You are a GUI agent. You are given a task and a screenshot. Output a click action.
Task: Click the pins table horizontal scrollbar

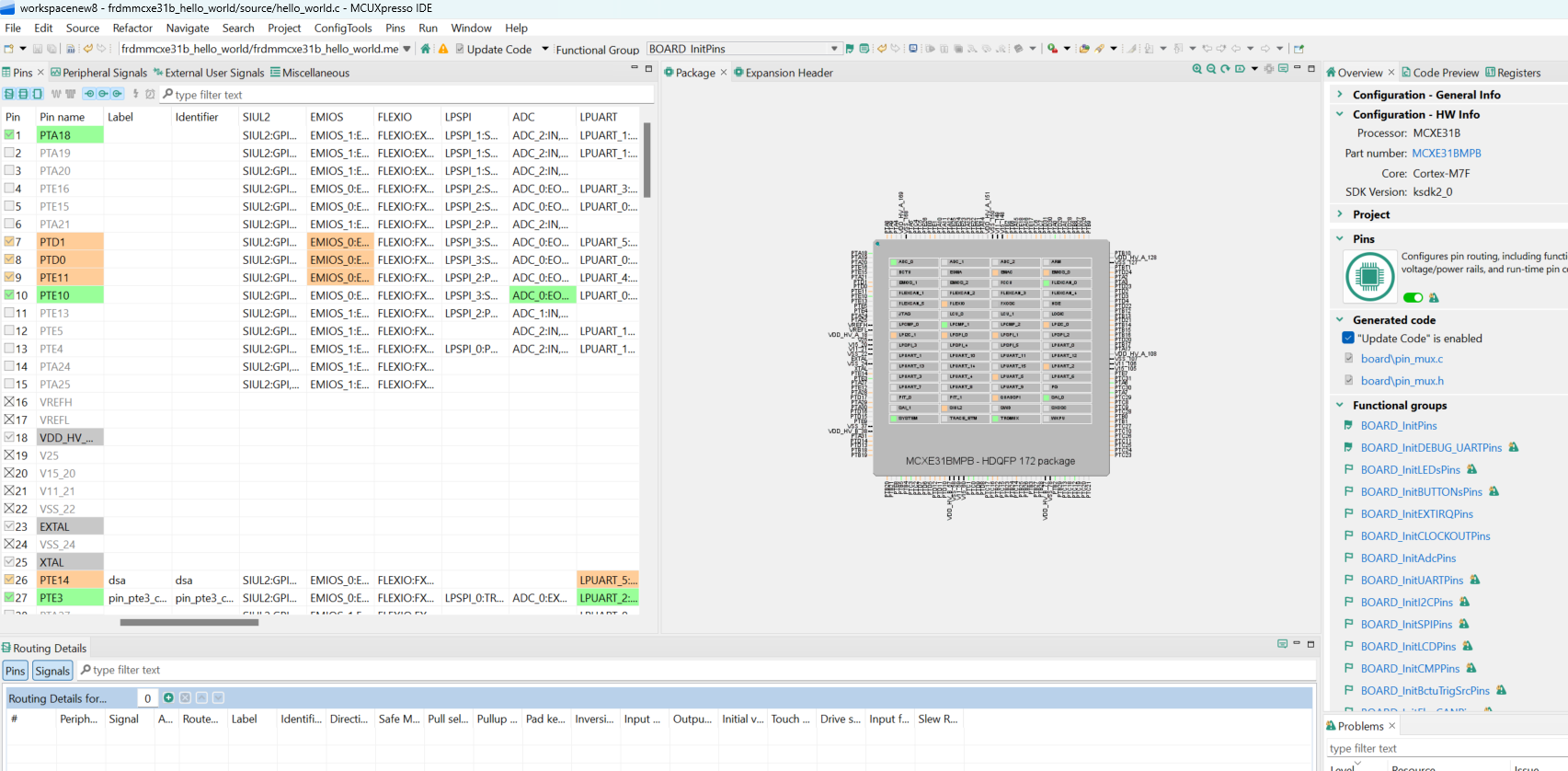[189, 623]
